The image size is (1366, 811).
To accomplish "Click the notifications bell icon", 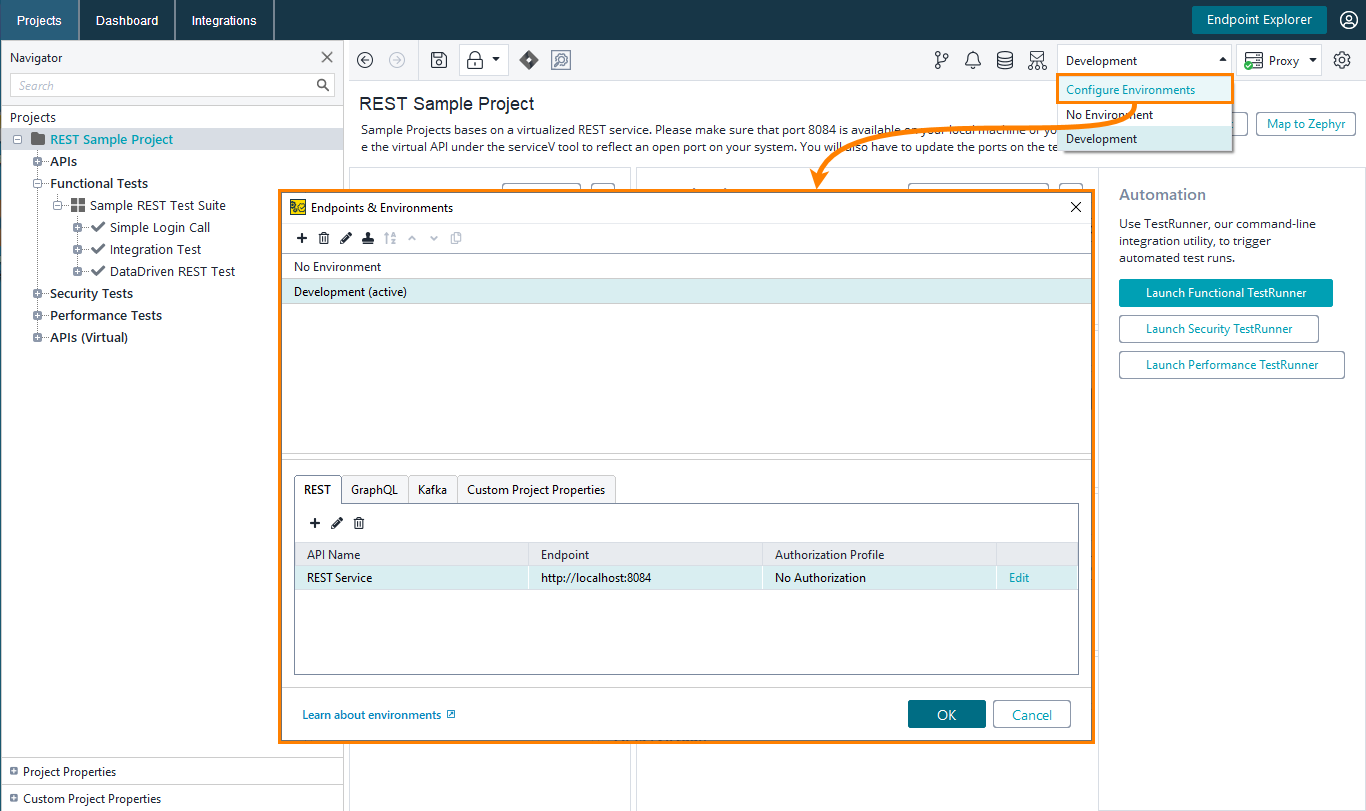I will [973, 60].
